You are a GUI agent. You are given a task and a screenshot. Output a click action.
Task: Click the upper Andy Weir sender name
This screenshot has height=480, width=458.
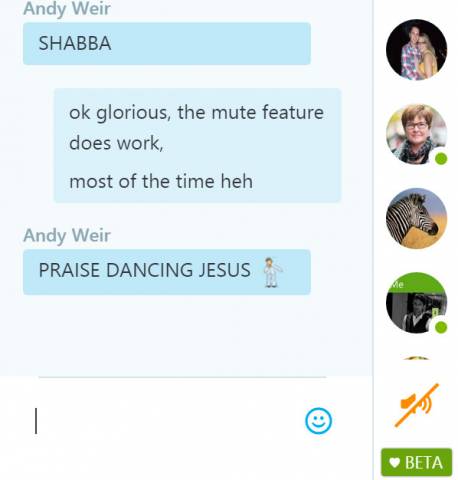pos(67,8)
